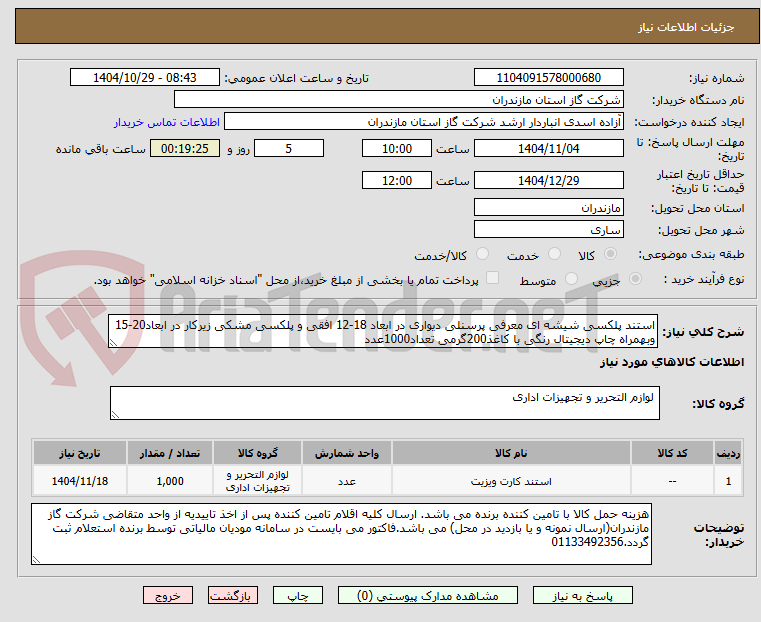Click the توضیحات خریدار text area
This screenshot has width=761, height=622.
coord(341,534)
